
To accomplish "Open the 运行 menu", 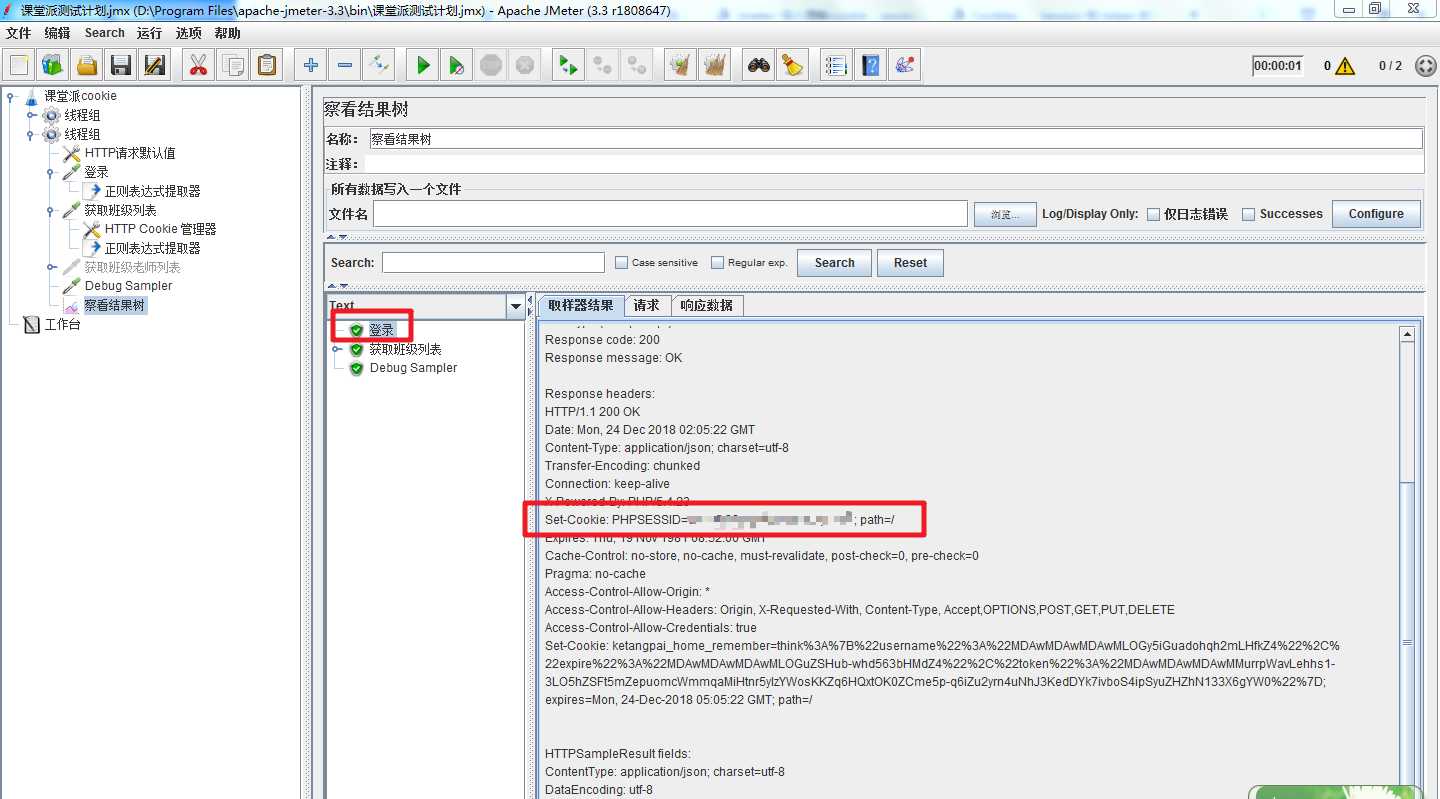I will [150, 33].
